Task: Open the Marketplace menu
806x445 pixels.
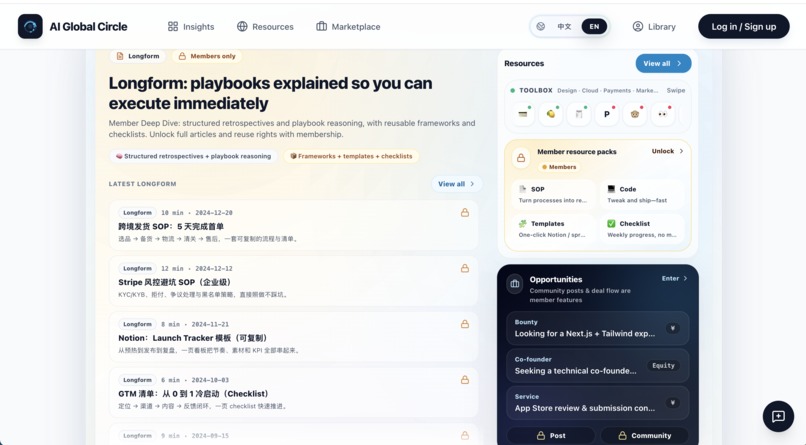Action: point(348,27)
